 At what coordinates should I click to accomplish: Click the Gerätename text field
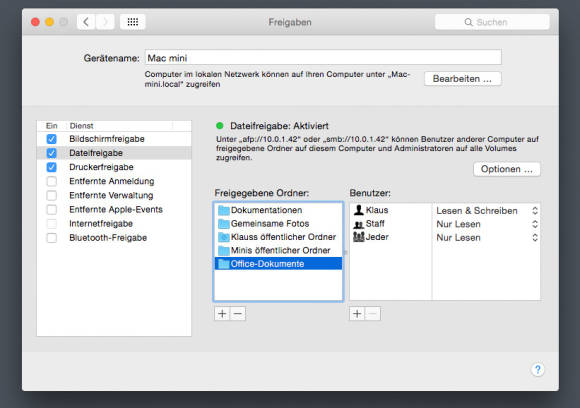pyautogui.click(x=323, y=58)
